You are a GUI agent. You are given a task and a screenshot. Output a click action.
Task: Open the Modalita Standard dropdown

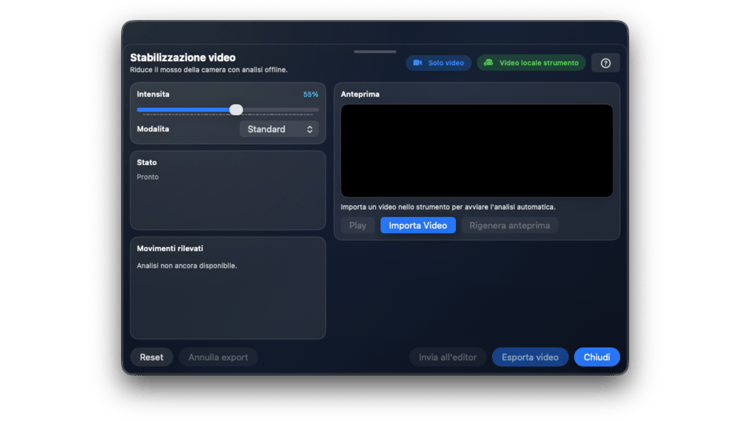point(279,129)
